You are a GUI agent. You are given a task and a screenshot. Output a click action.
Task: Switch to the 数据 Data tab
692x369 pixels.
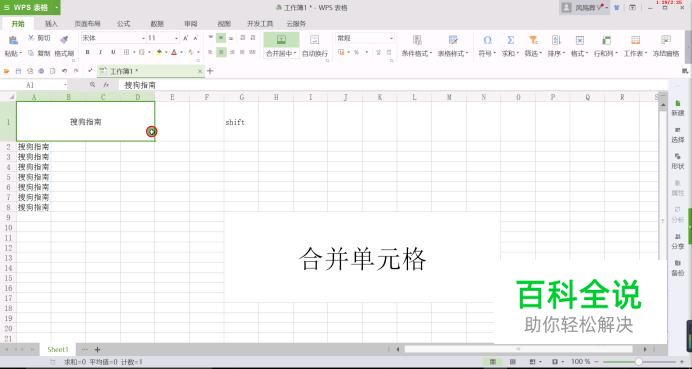157,23
